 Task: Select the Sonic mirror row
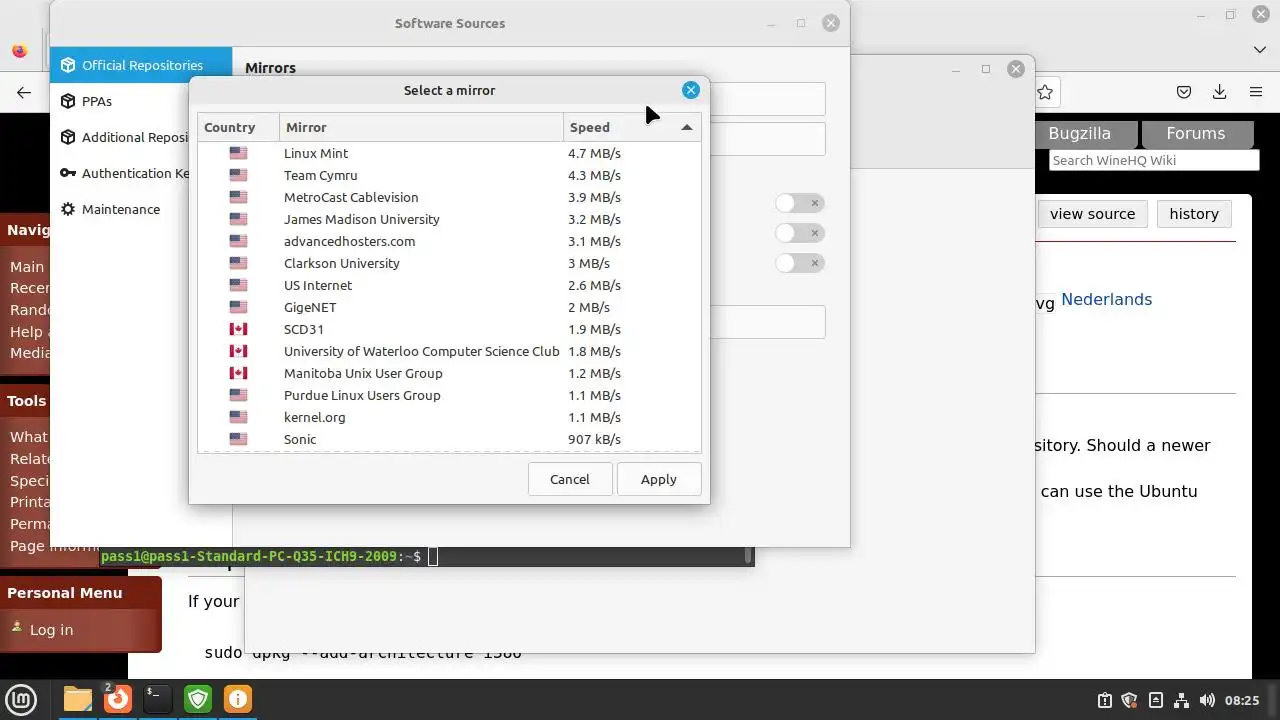click(x=449, y=439)
